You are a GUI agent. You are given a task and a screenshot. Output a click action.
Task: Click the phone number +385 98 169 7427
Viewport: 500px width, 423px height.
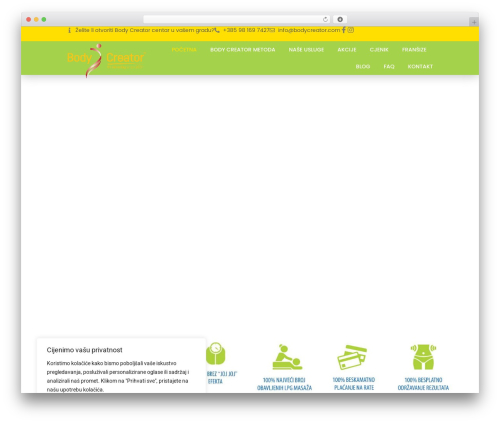pos(246,30)
